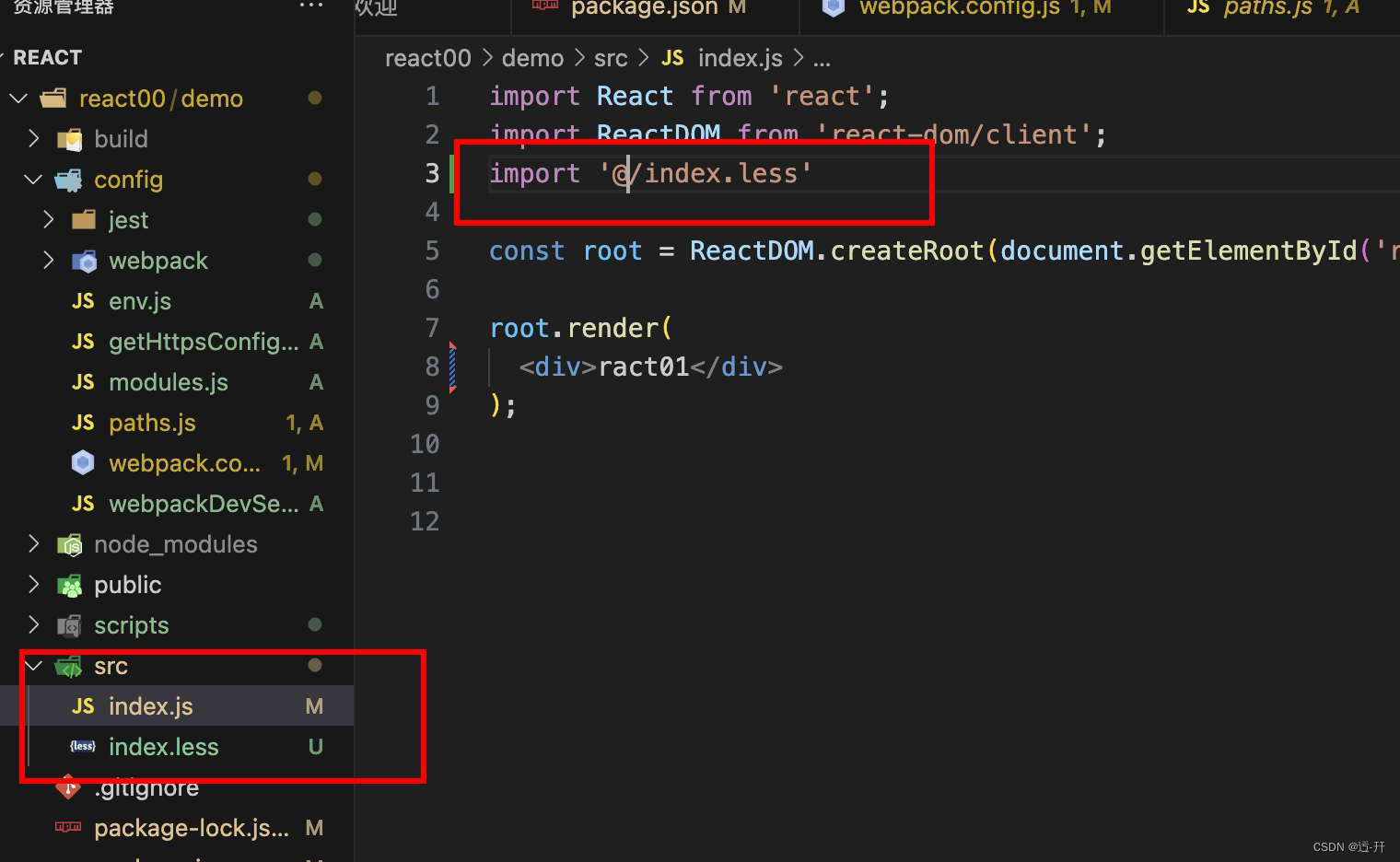Expand the public folder chevron
The height and width of the screenshot is (862, 1400).
34,584
